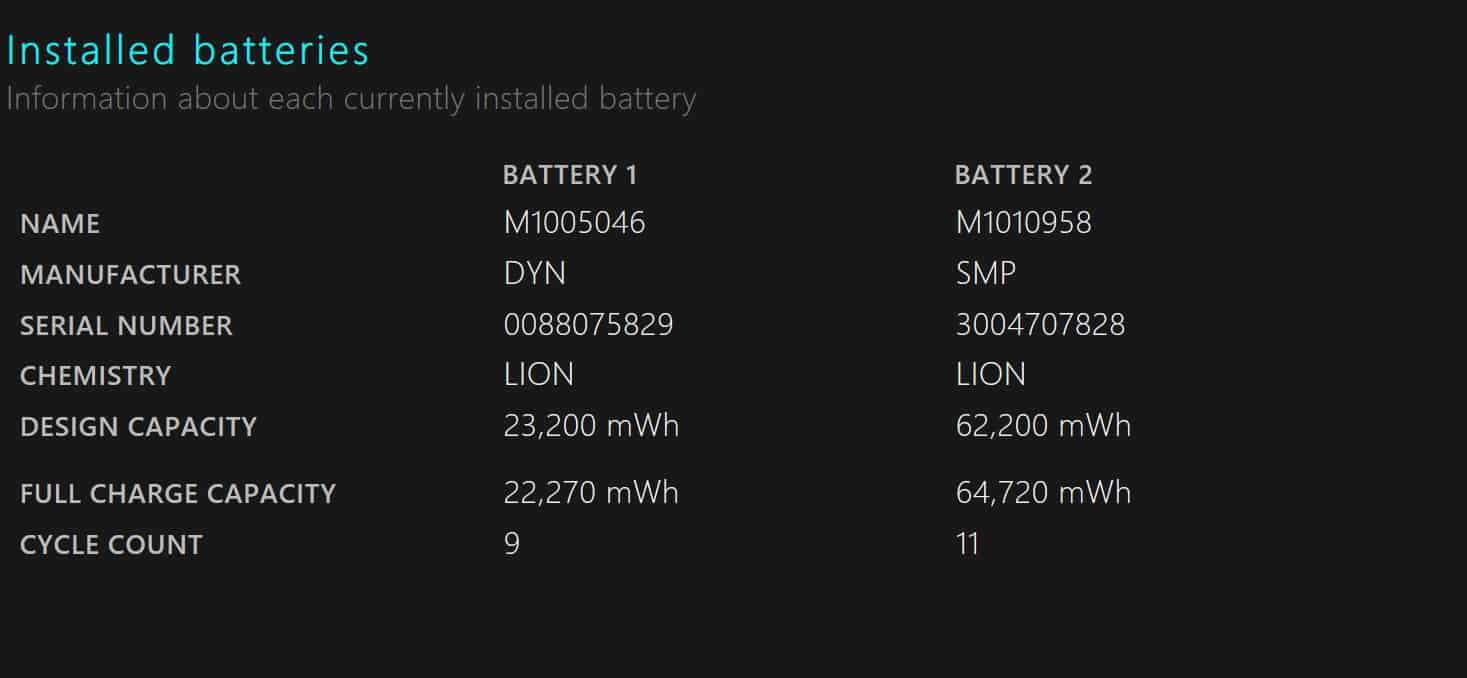Viewport: 1467px width, 678px height.
Task: Click serial number 3004707828
Action: pos(1040,324)
